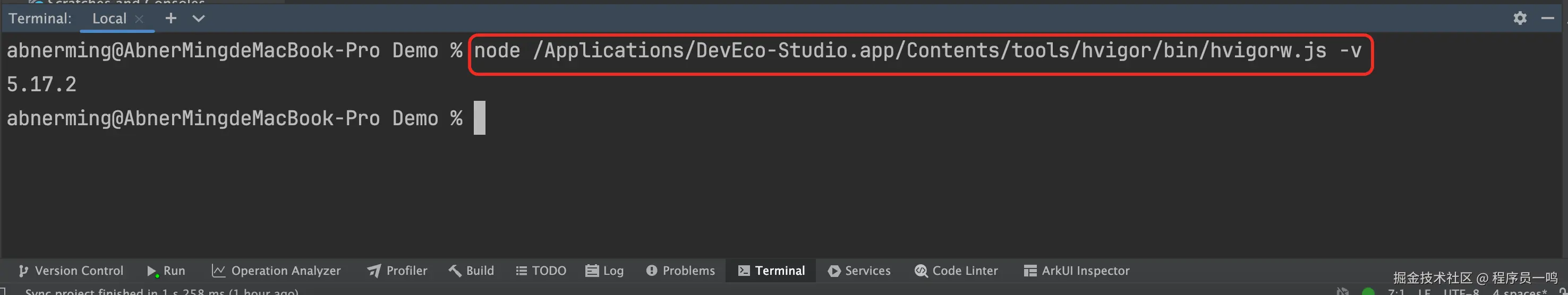1568x295 pixels.
Task: Show the Log tool window
Action: coord(604,271)
